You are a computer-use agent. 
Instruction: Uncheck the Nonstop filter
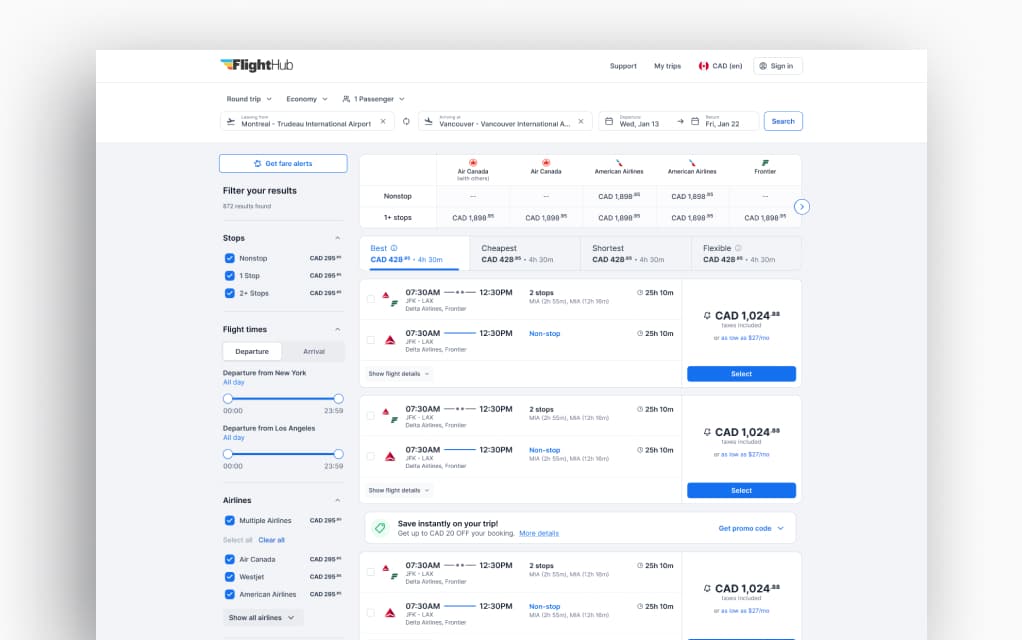point(229,258)
